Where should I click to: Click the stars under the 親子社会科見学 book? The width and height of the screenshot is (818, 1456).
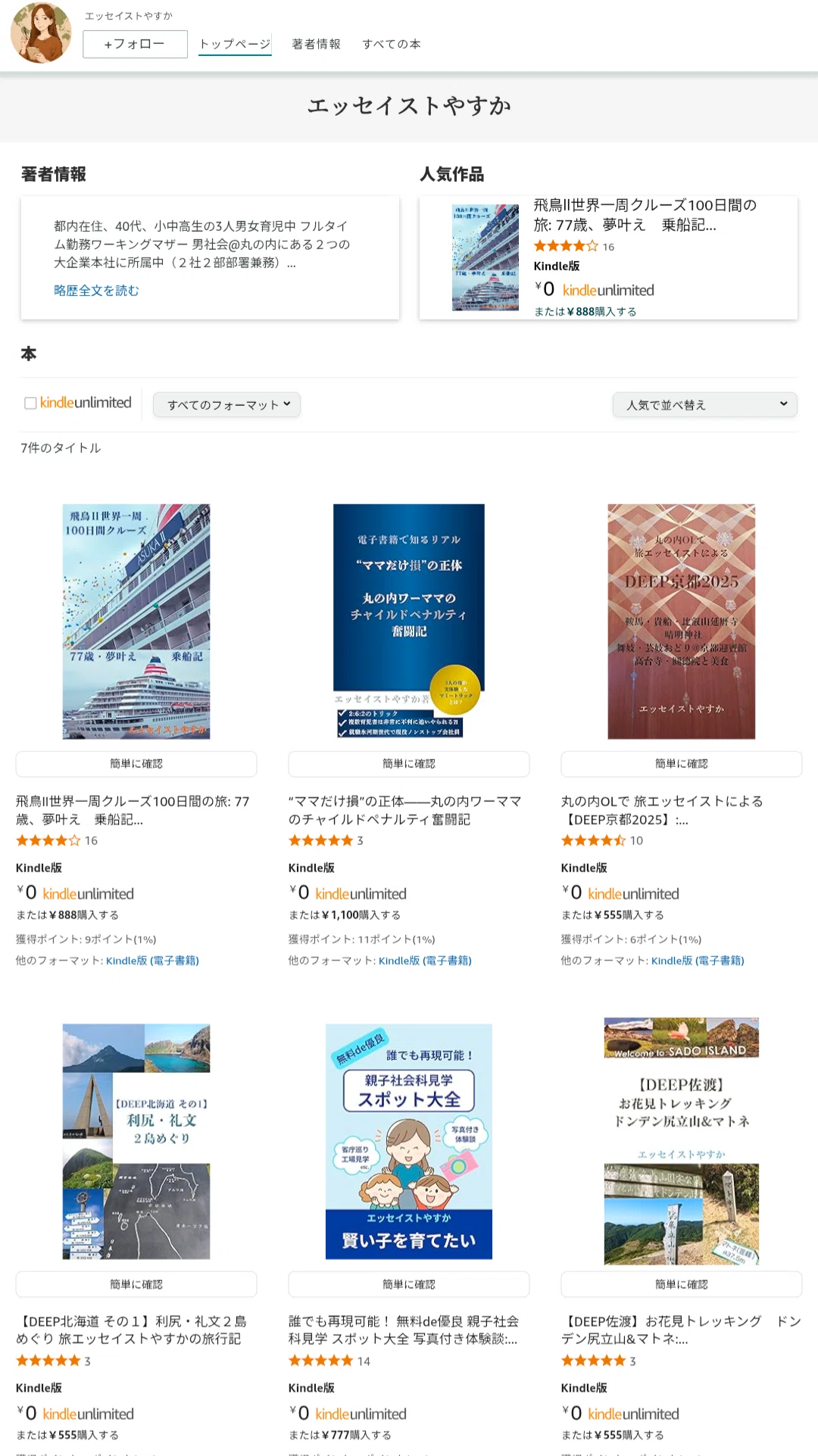321,1361
